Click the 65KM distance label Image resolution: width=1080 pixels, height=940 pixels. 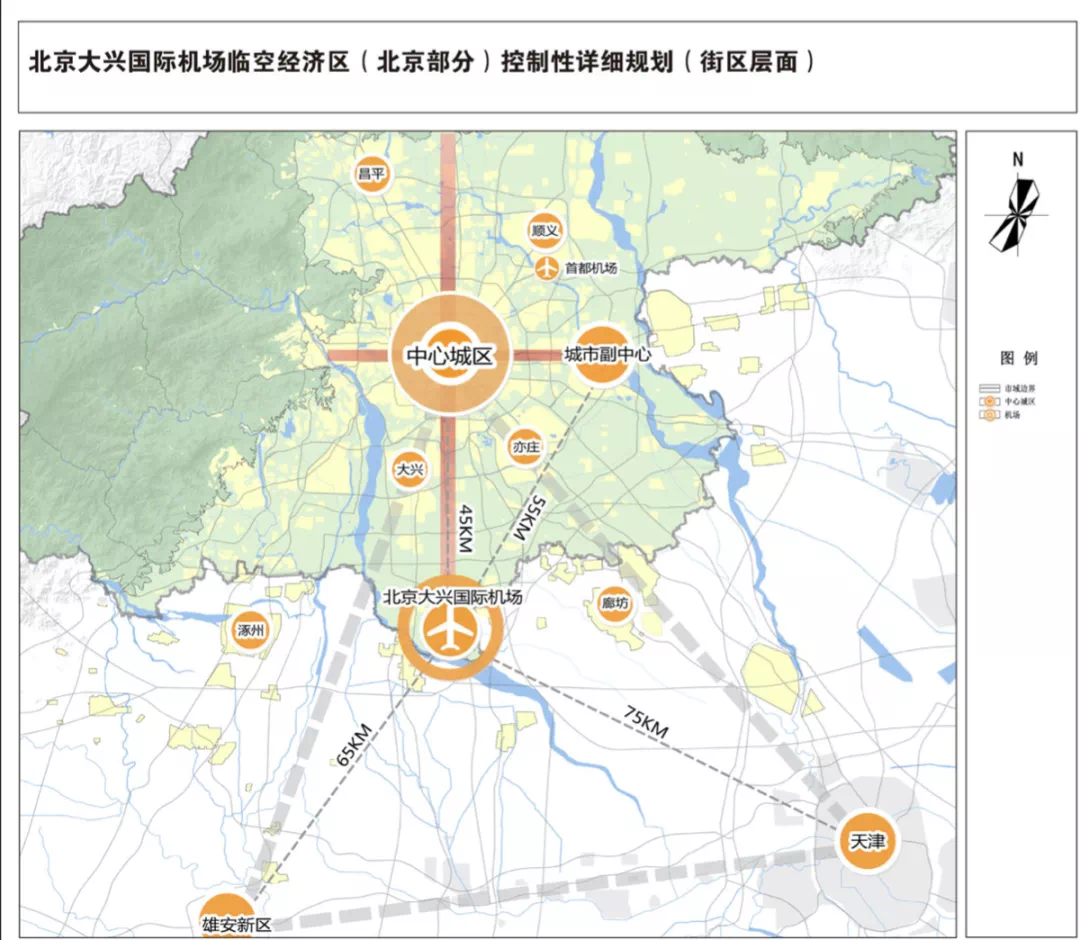(x=350, y=744)
